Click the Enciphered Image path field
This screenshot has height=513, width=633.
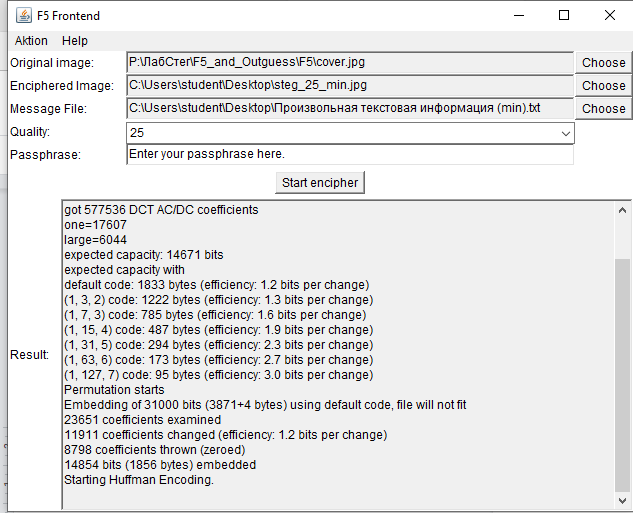click(x=350, y=86)
